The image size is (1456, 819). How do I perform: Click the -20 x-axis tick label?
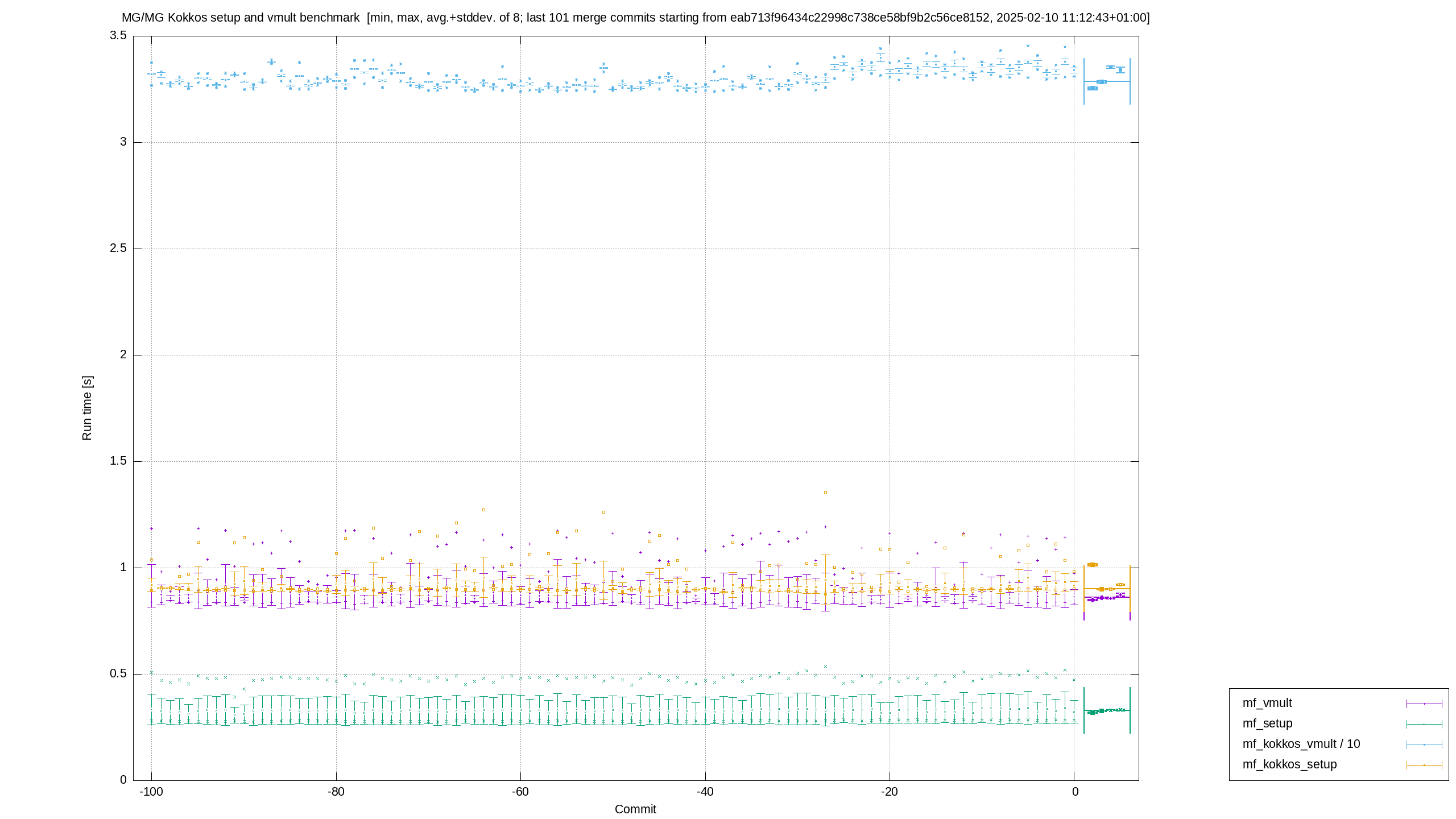[x=890, y=792]
